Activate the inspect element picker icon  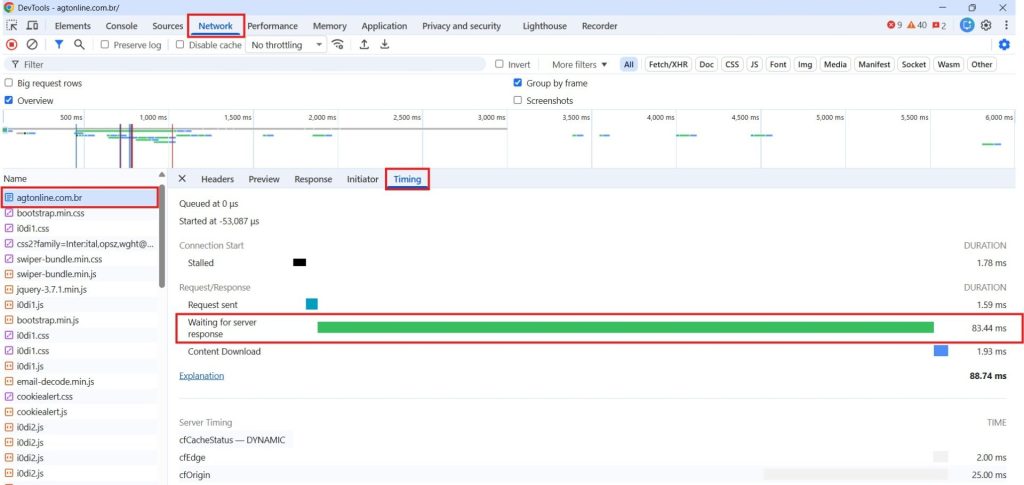coord(12,25)
